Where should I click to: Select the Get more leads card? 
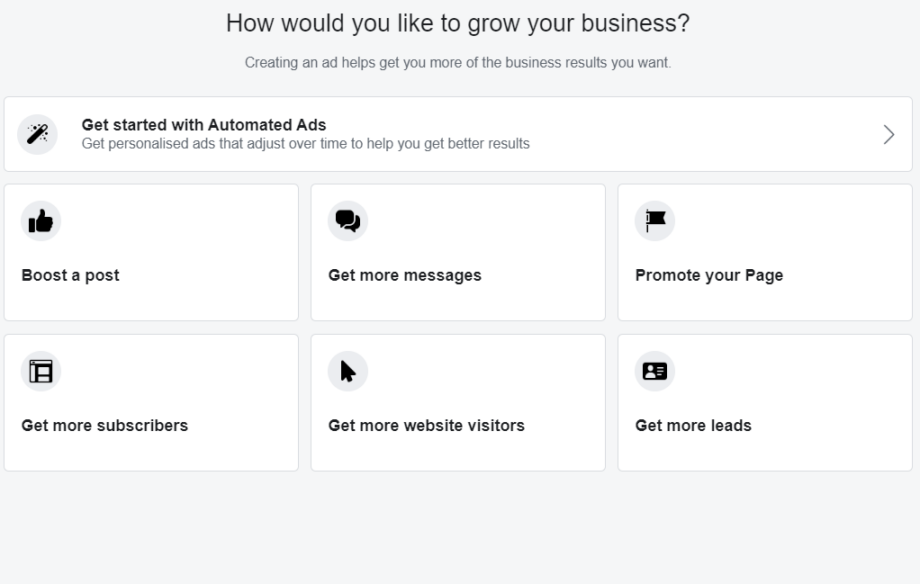tap(765, 401)
